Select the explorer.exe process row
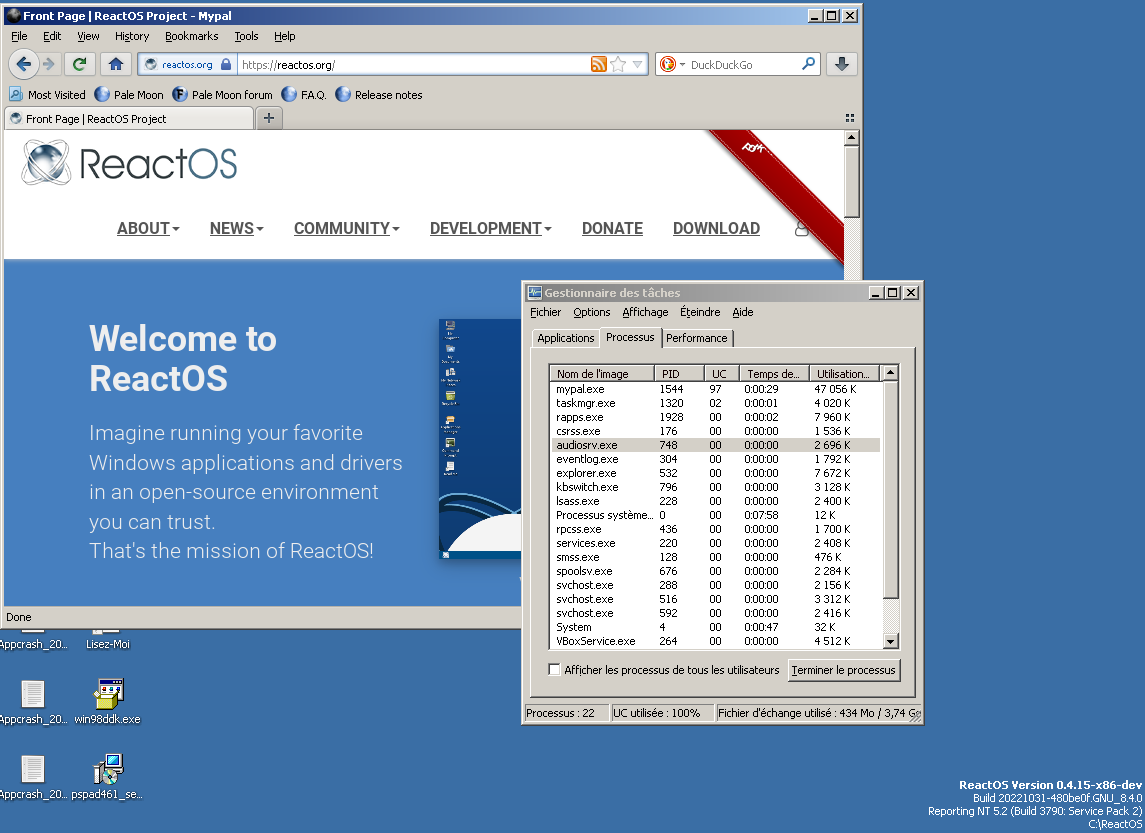1145x833 pixels. [586, 473]
